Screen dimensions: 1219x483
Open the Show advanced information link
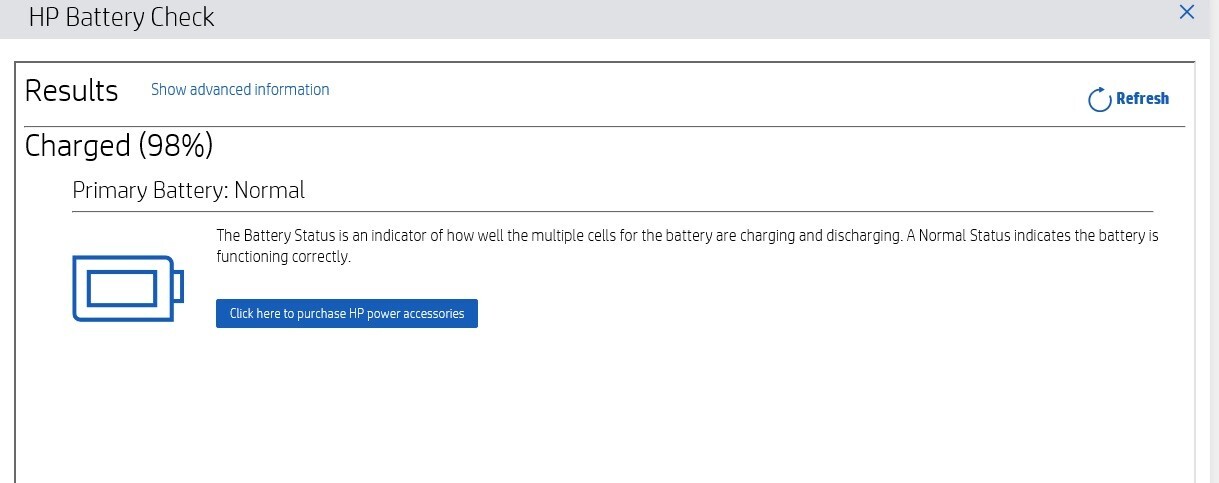[240, 89]
